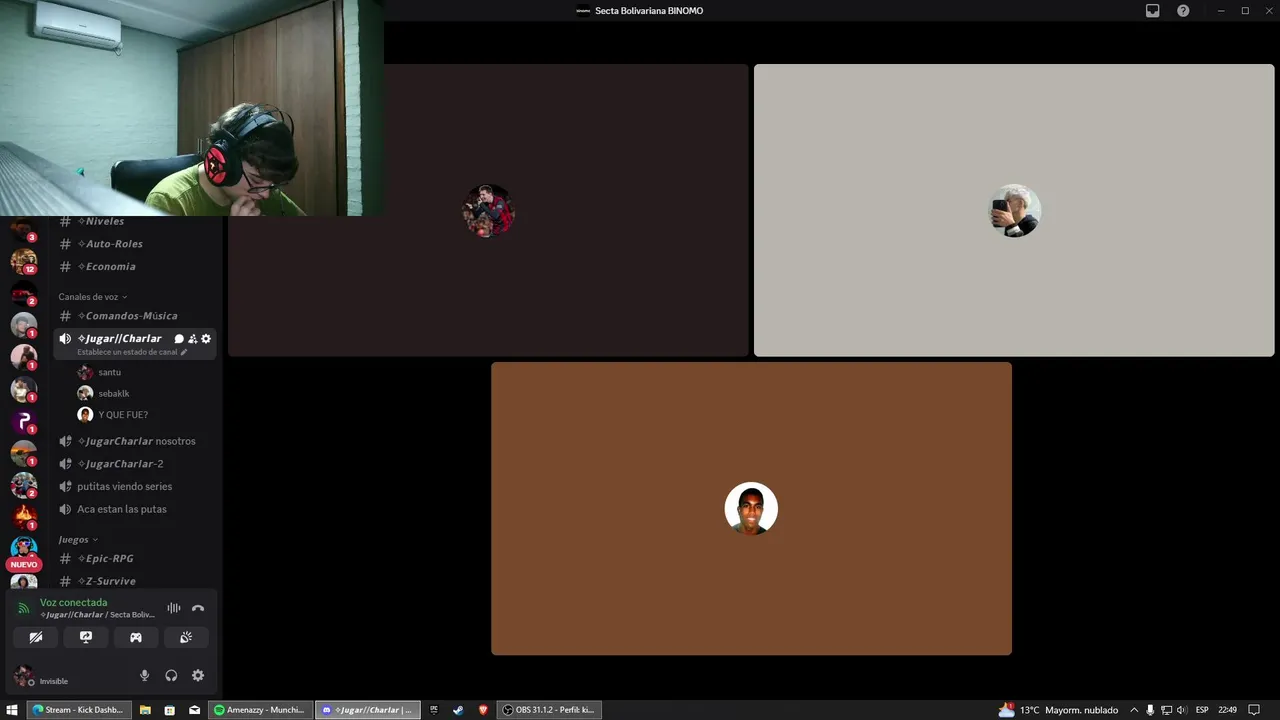Image resolution: width=1280 pixels, height=720 pixels.
Task: Click the NUEVO mentions indicator
Action: tap(24, 565)
